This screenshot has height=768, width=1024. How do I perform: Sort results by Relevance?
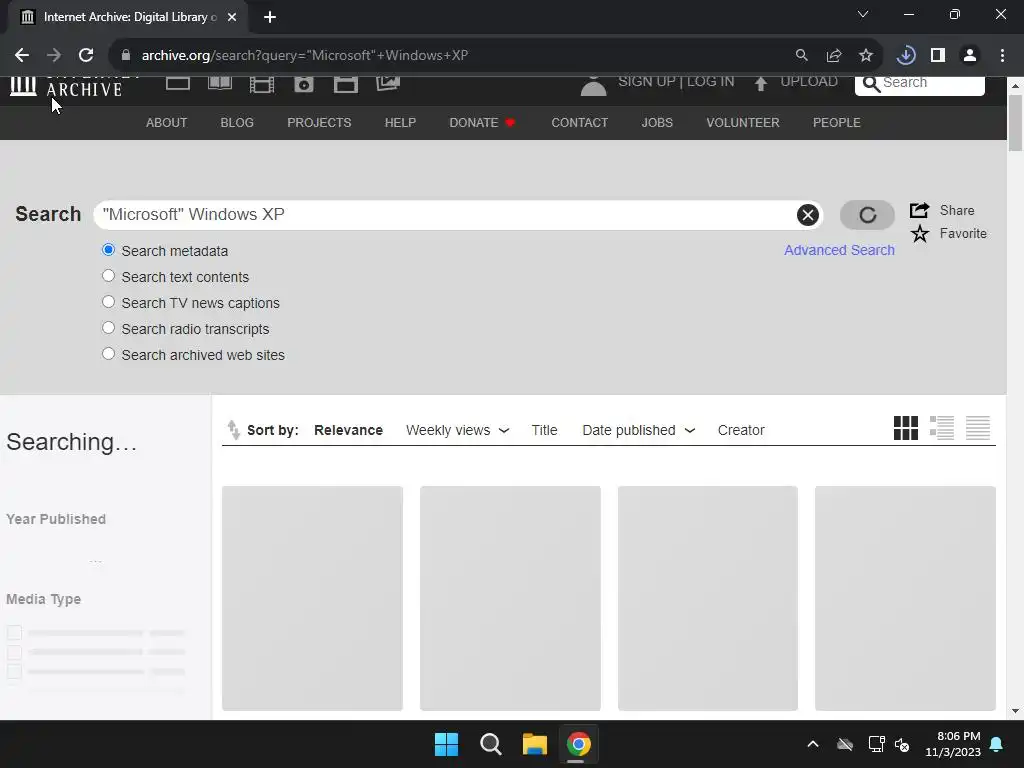click(x=348, y=430)
